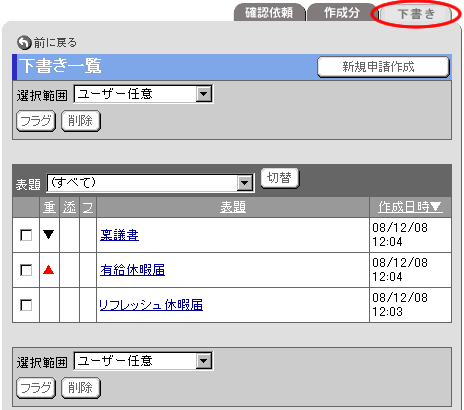Sort by 添 attachment column header
The width and height of the screenshot is (464, 410).
tap(70, 207)
